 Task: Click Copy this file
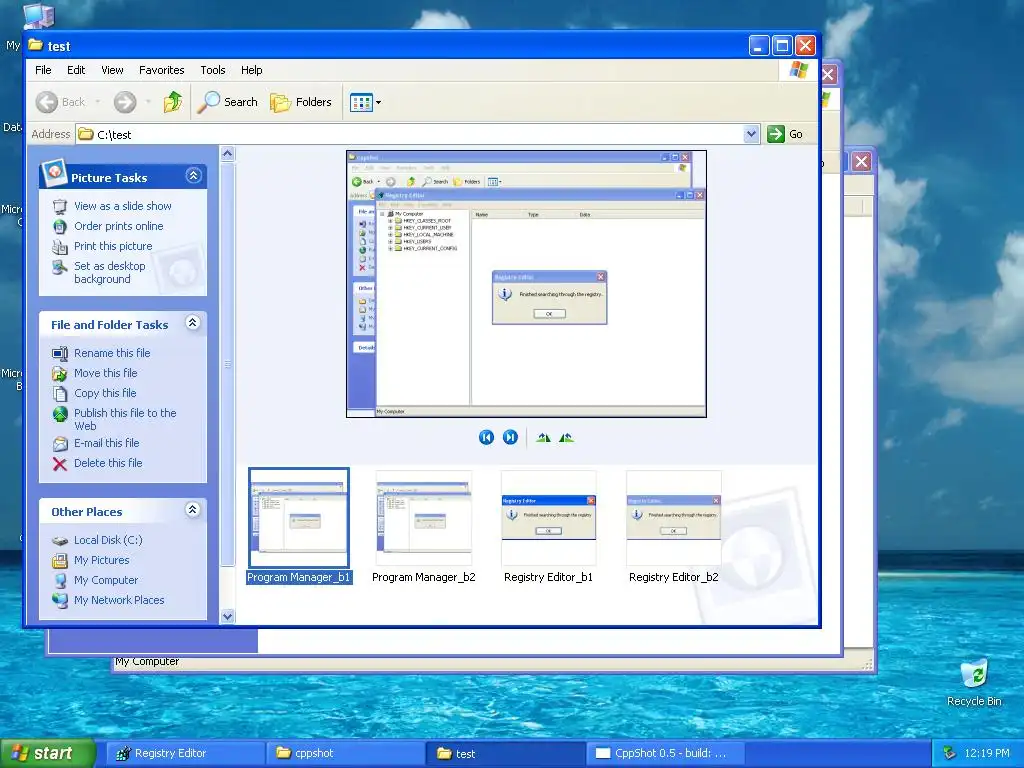click(x=105, y=393)
